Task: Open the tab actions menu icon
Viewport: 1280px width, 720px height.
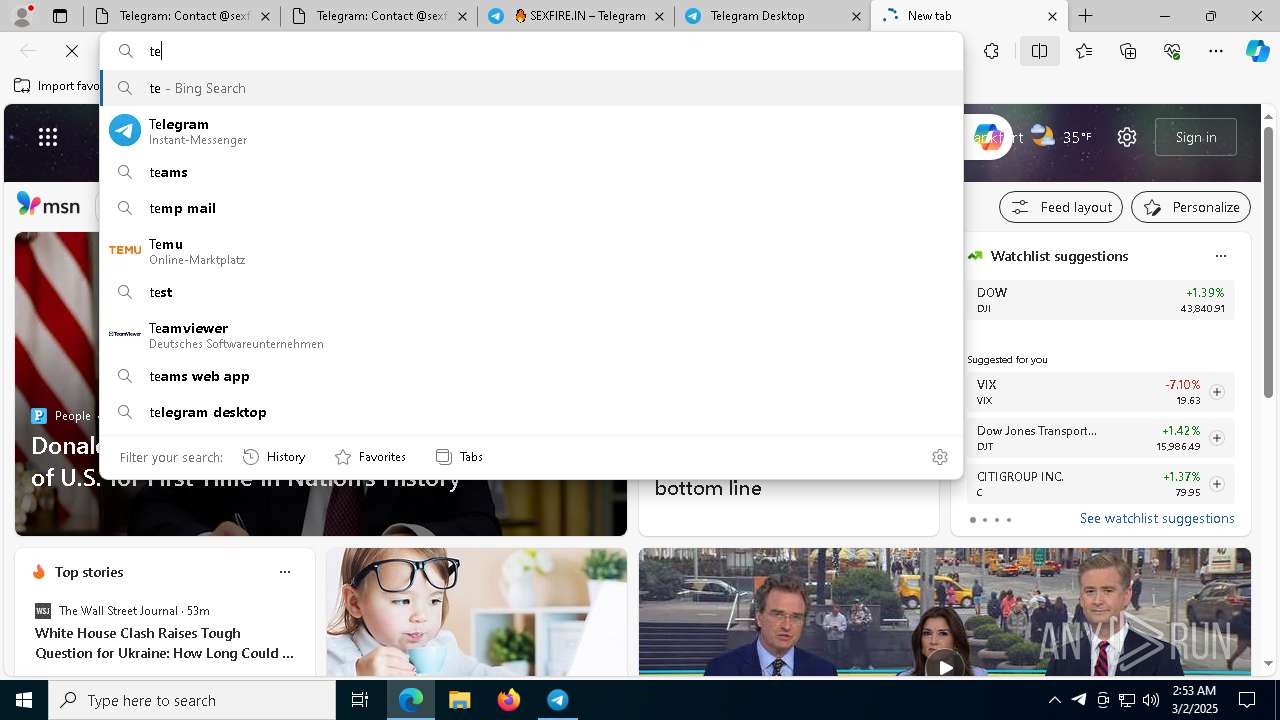Action: click(x=60, y=16)
